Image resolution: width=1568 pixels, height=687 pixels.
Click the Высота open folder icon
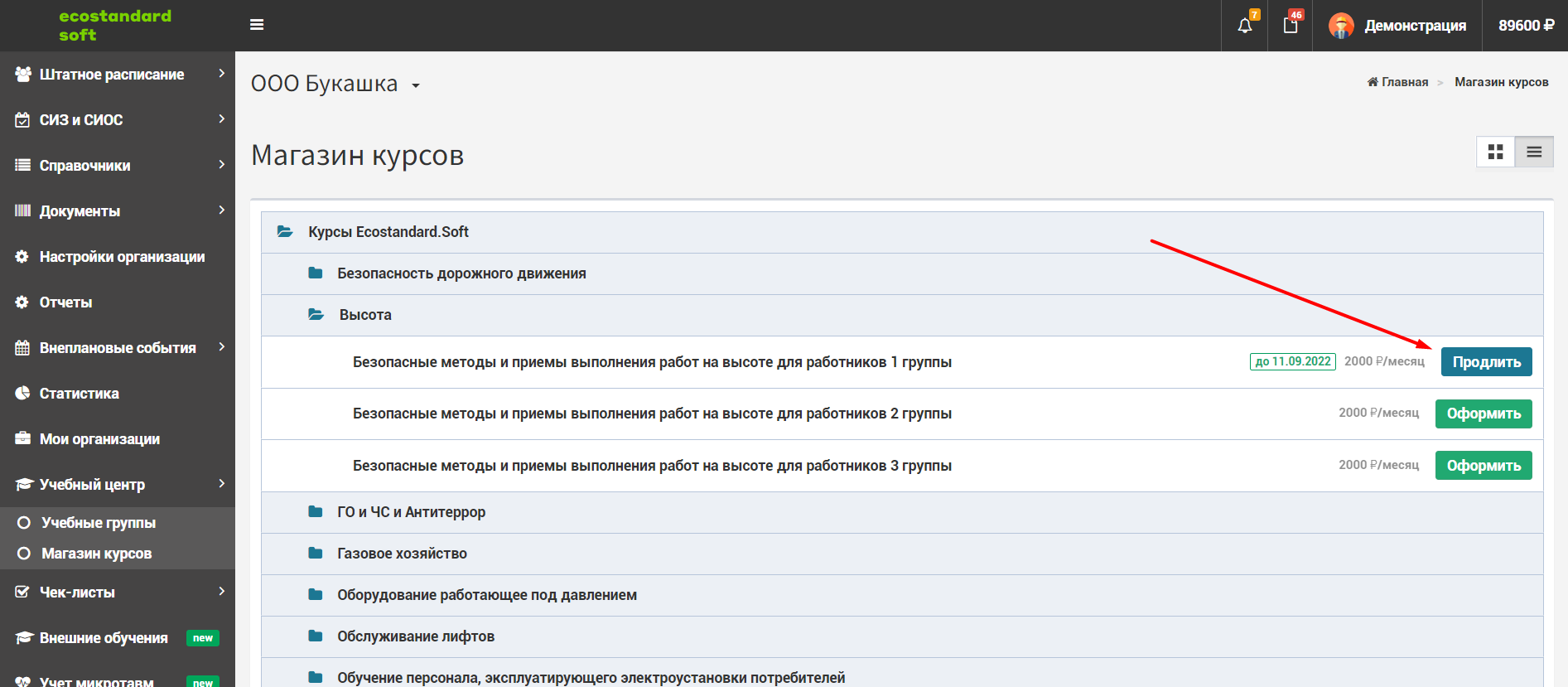[316, 315]
